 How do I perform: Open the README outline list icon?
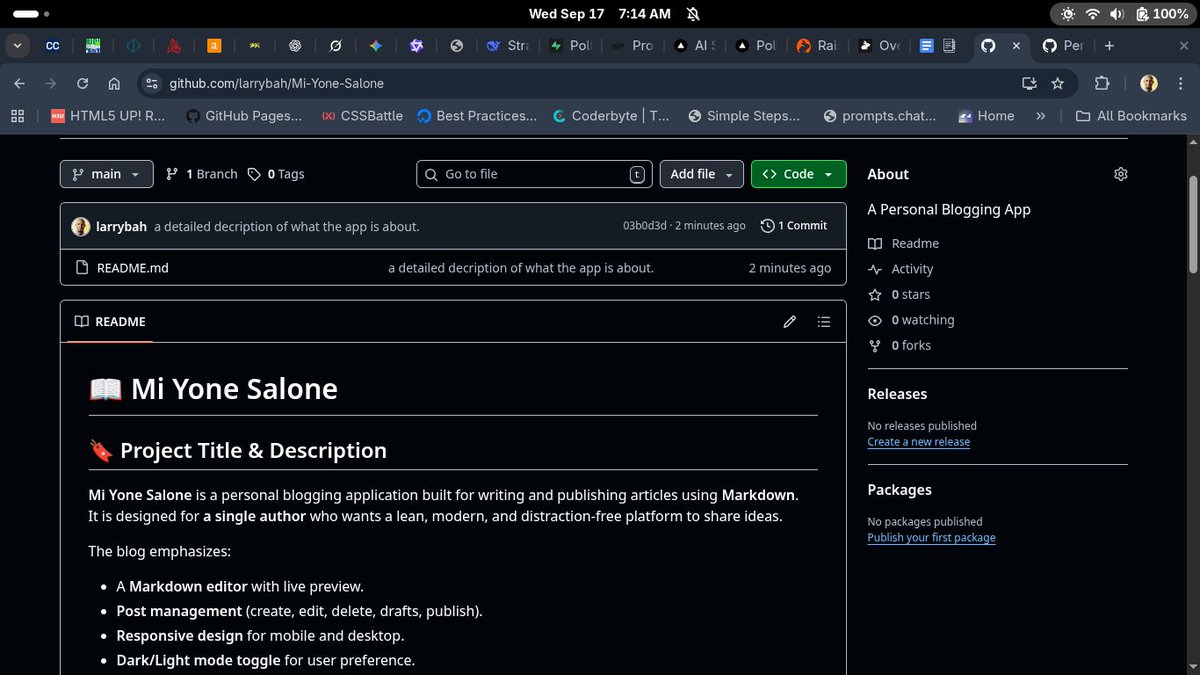[824, 321]
